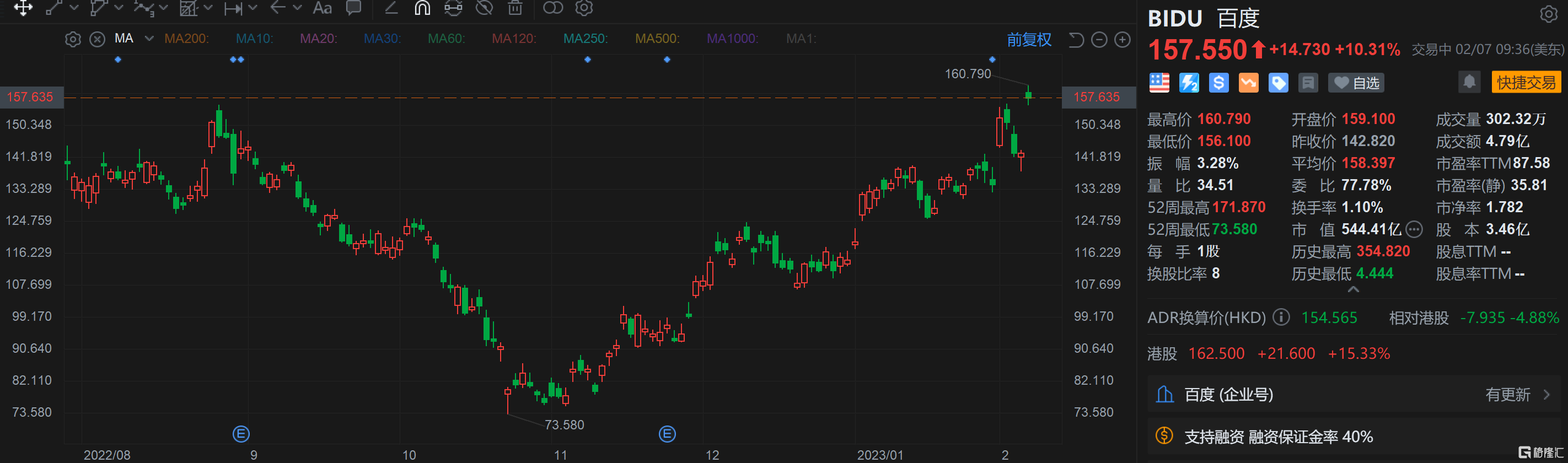Click the US flag market icon

[1159, 83]
